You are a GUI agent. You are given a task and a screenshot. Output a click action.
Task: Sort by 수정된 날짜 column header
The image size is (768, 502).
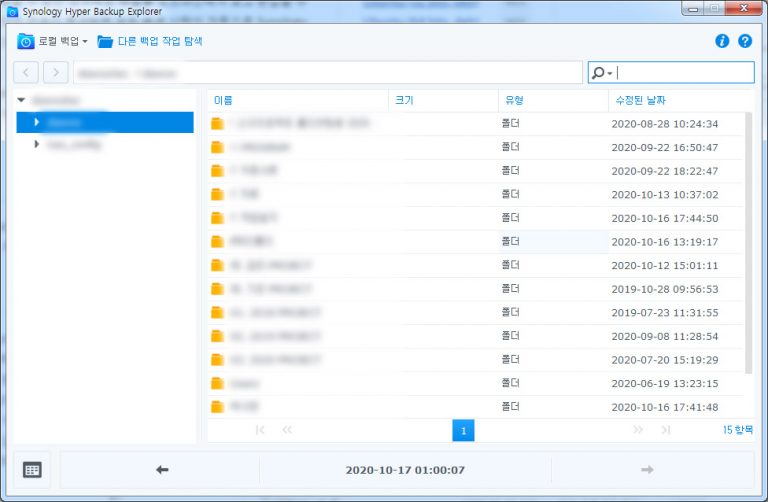[640, 100]
